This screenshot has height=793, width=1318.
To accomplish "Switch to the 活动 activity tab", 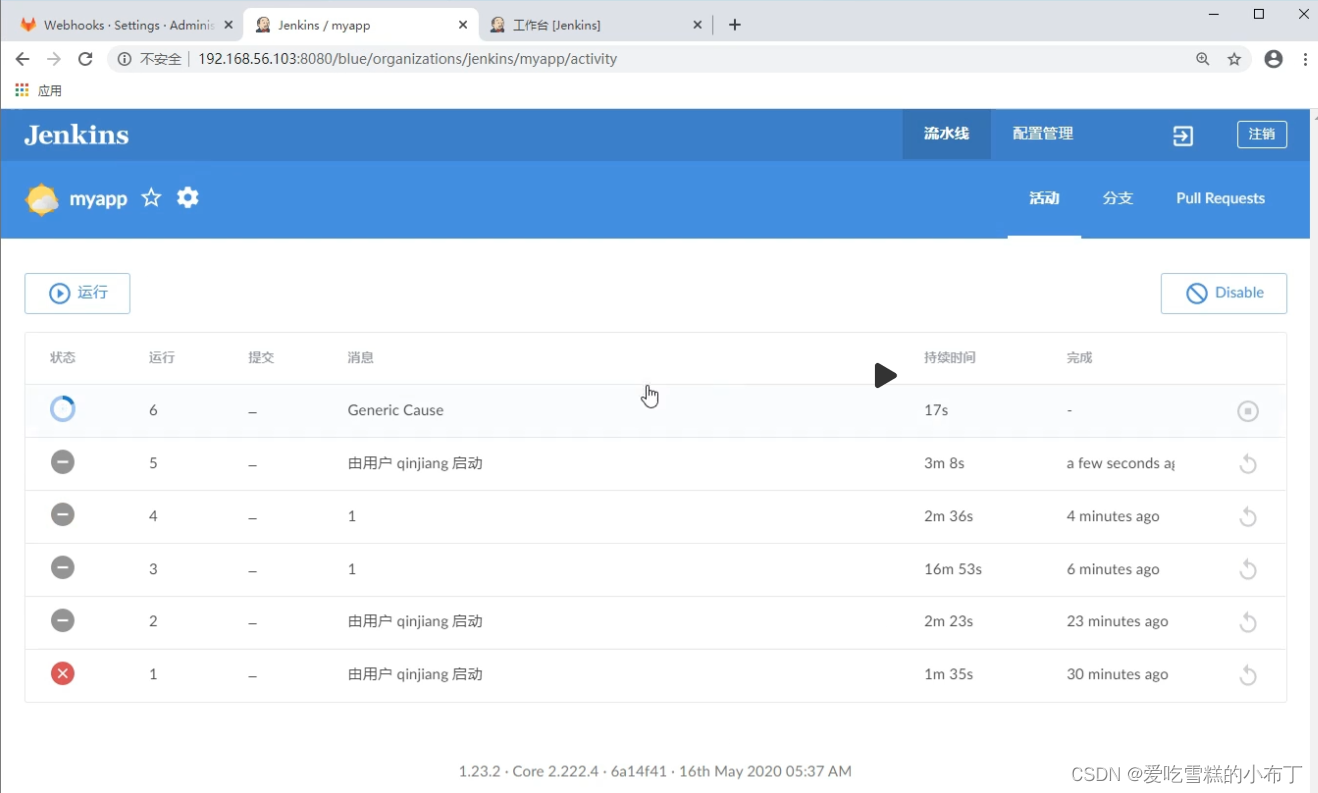I will [x=1044, y=198].
